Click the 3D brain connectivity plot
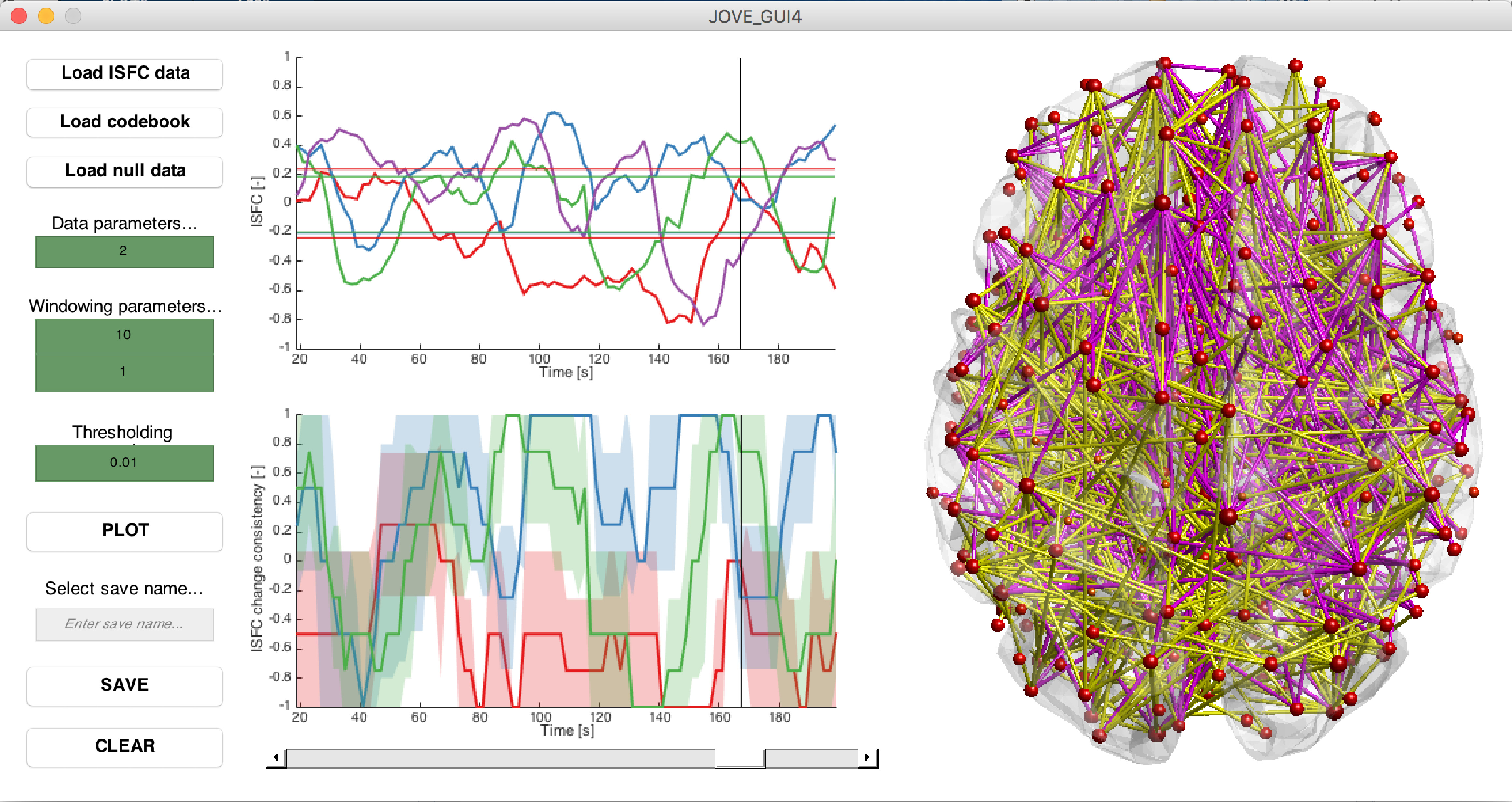Screen dimensions: 1512x802 coord(1203,411)
